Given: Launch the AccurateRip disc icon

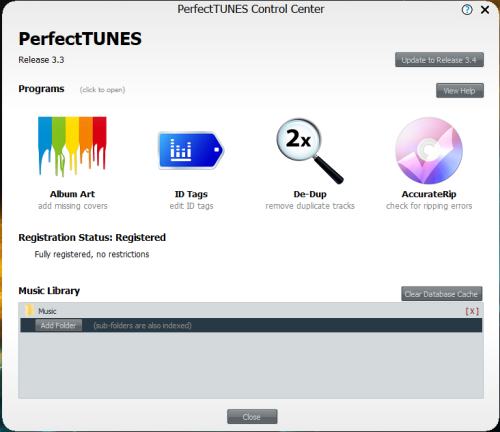Looking at the screenshot, I should (429, 150).
